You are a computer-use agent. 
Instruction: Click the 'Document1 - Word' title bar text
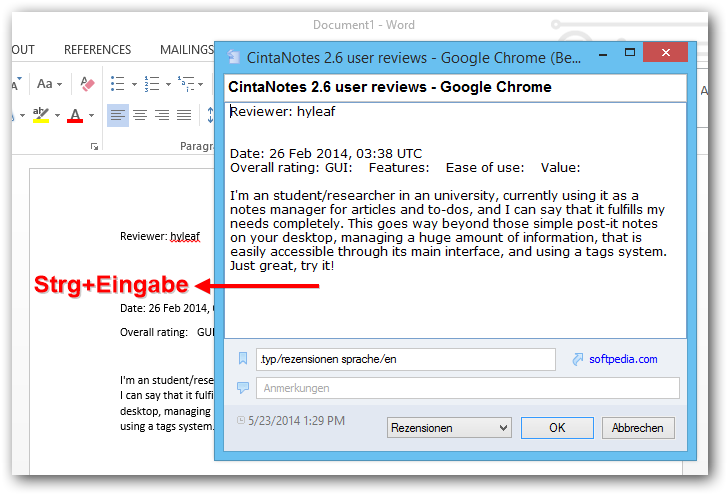[x=364, y=25]
